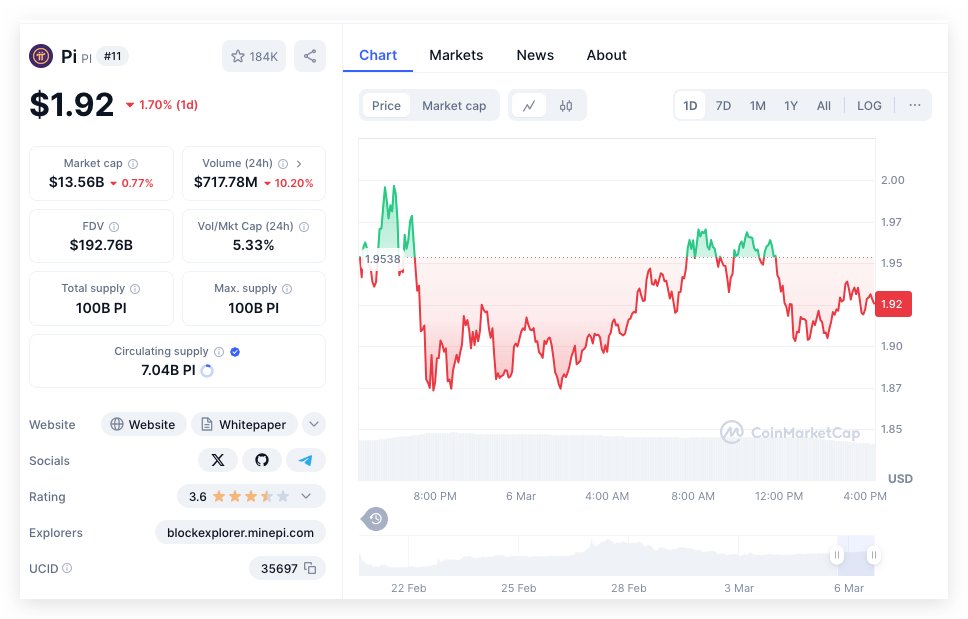
Task: Copy the UCID 35697 value
Action: 310,568
